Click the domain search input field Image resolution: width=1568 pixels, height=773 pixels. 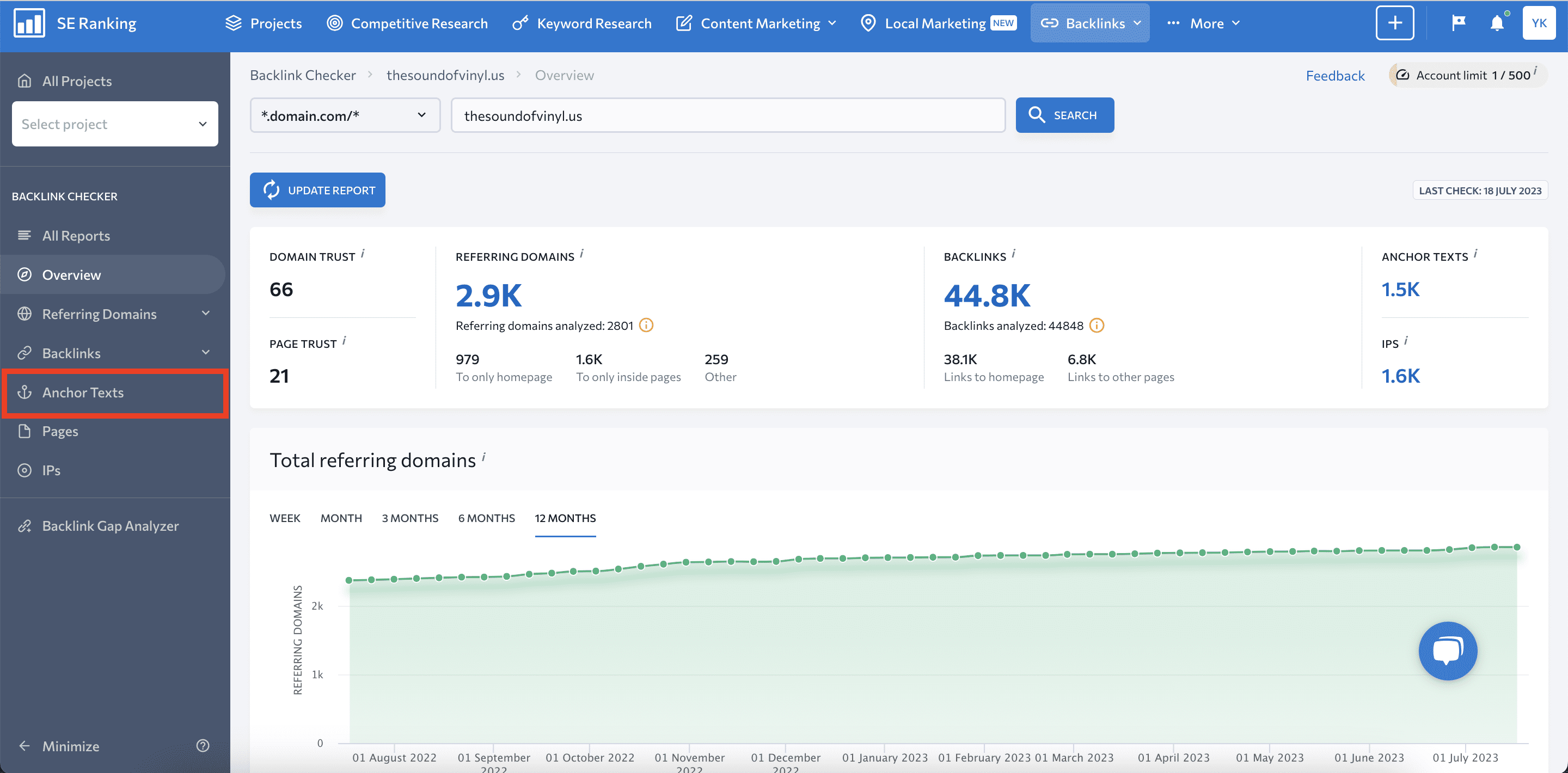coord(728,115)
